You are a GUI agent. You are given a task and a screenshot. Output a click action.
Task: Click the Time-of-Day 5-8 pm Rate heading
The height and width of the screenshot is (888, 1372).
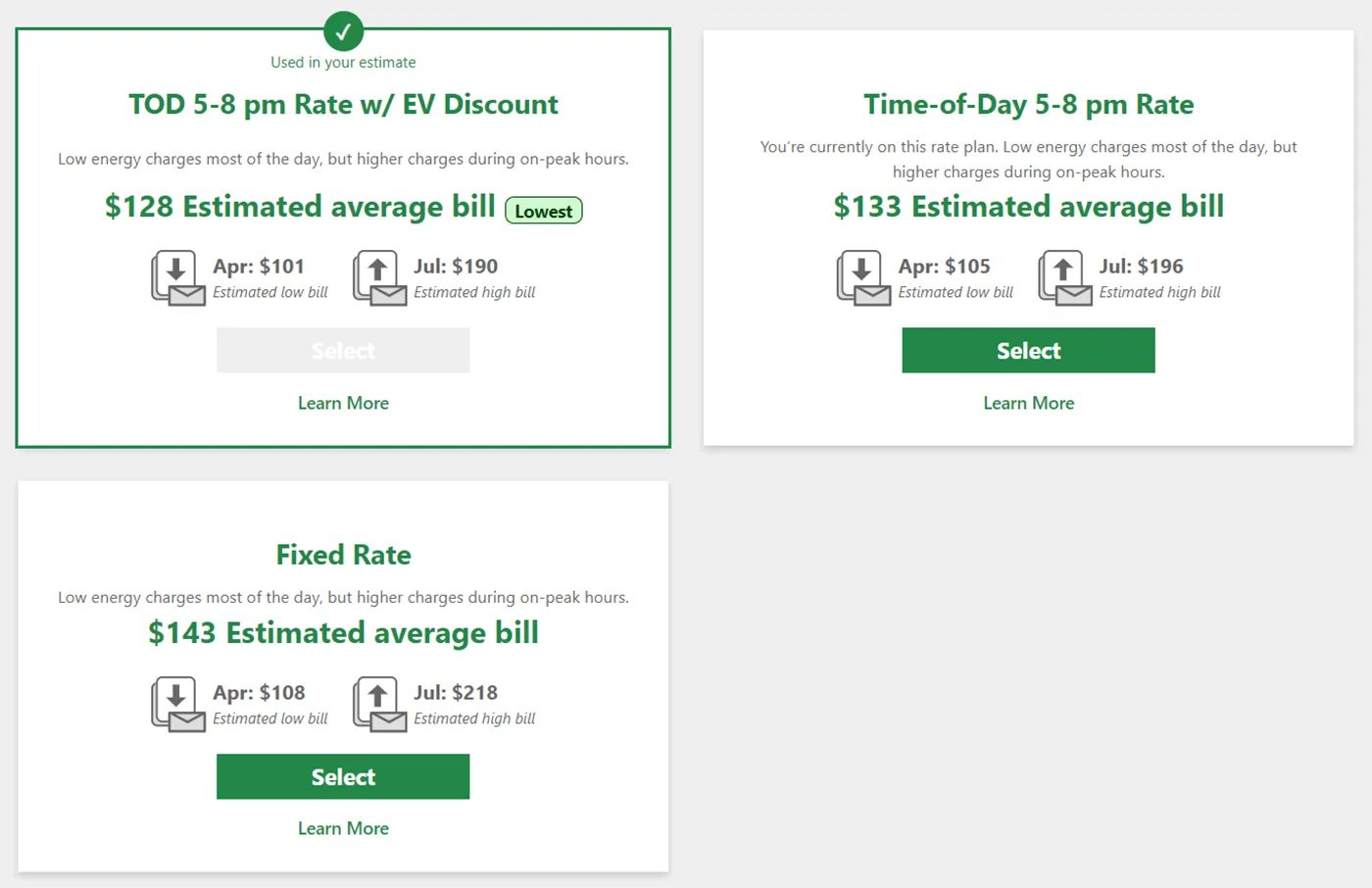[1028, 105]
